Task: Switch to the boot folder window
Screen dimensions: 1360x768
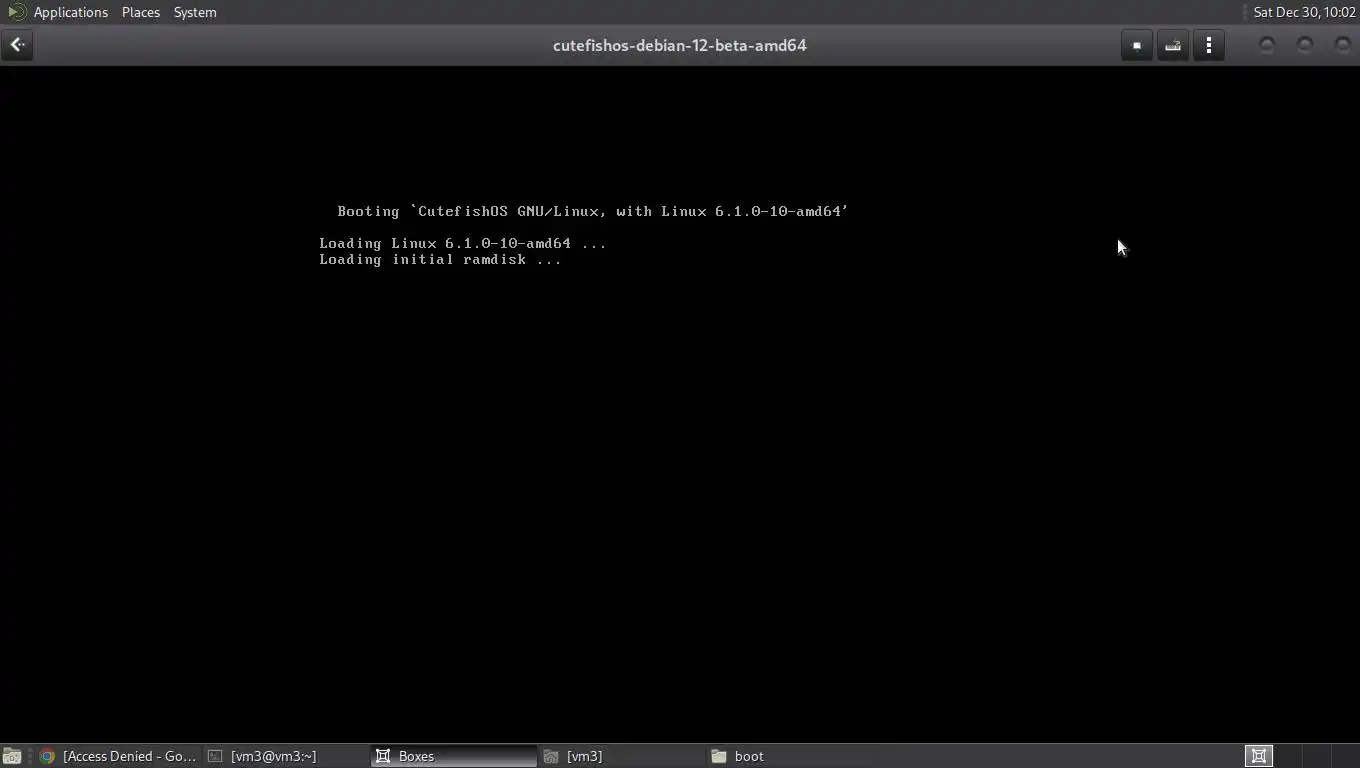Action: pyautogui.click(x=790, y=756)
